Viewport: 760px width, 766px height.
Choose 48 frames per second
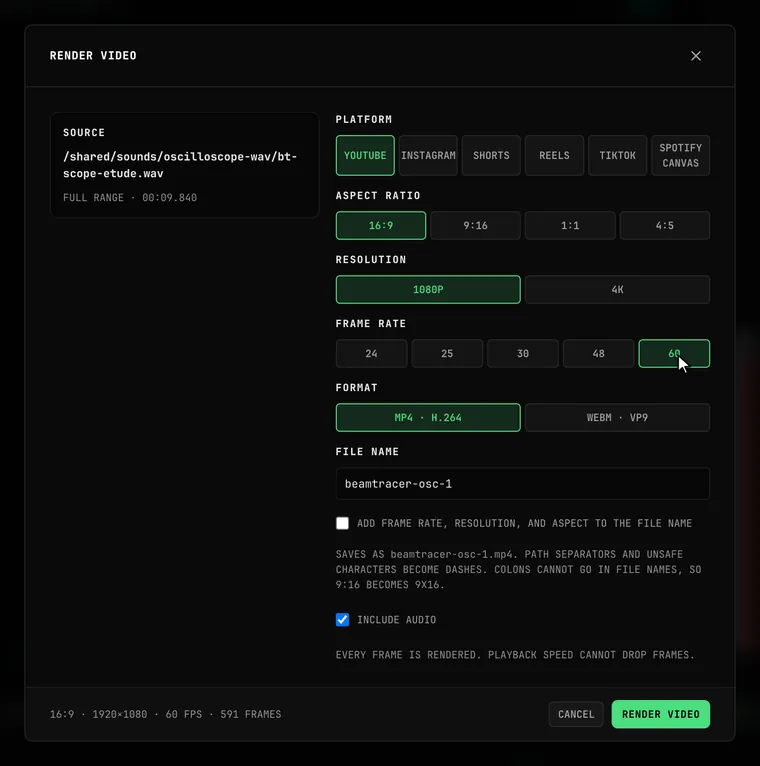(x=598, y=353)
